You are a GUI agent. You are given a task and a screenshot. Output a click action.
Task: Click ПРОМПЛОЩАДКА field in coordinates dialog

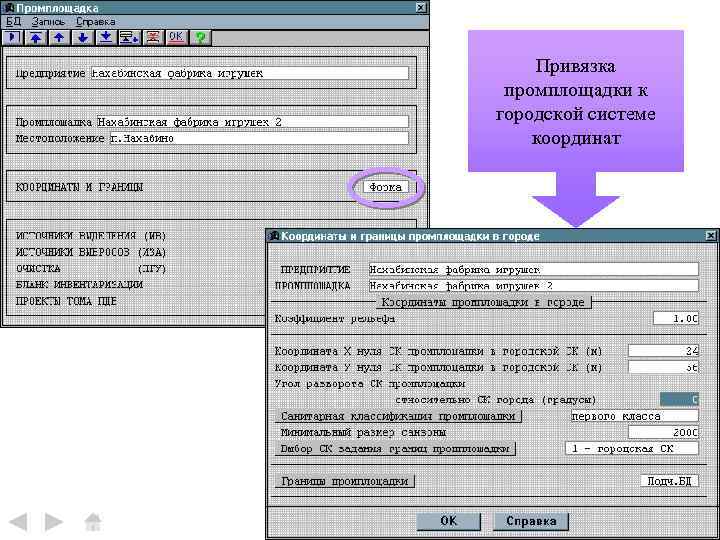(534, 285)
